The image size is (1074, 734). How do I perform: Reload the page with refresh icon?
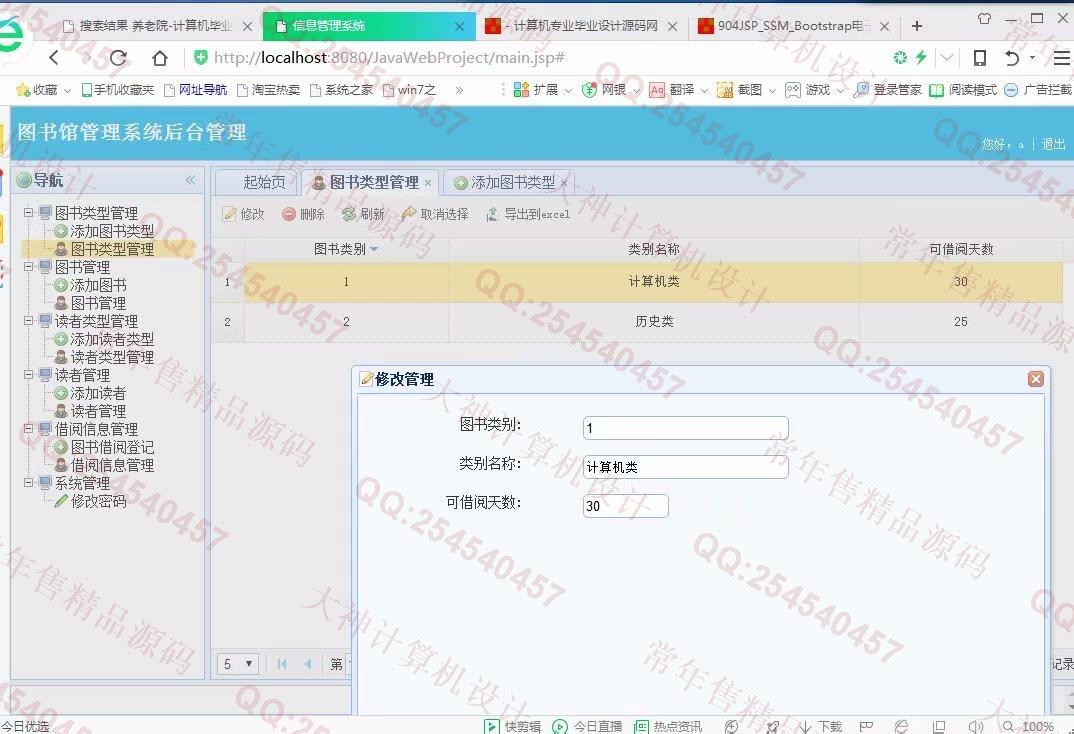(118, 58)
